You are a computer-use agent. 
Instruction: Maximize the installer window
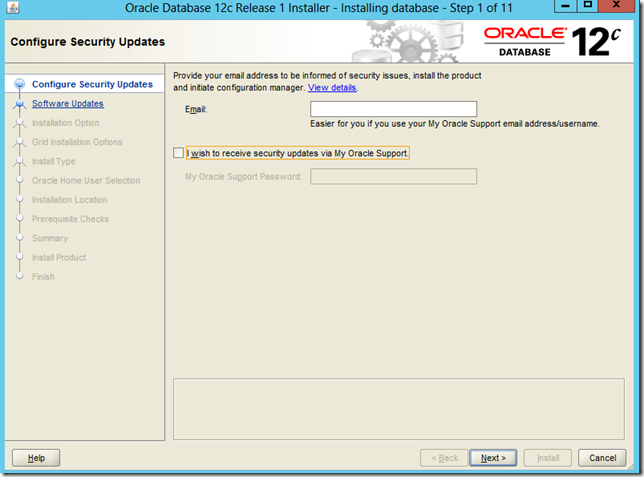(588, 5)
